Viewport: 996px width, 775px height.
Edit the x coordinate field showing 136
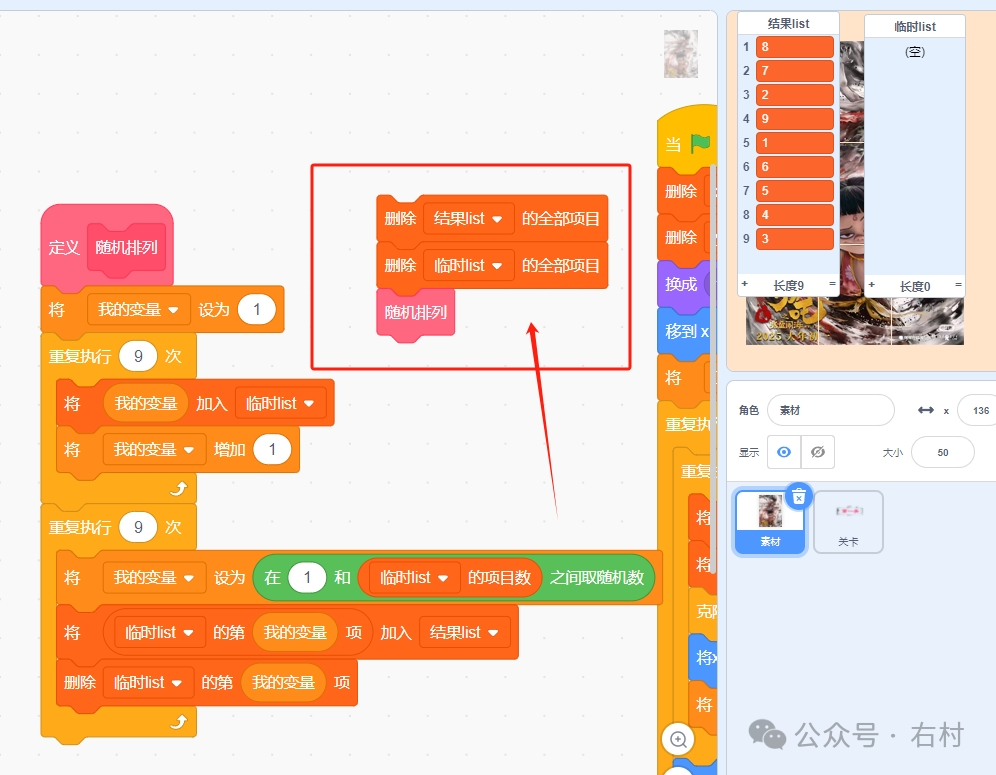[976, 410]
